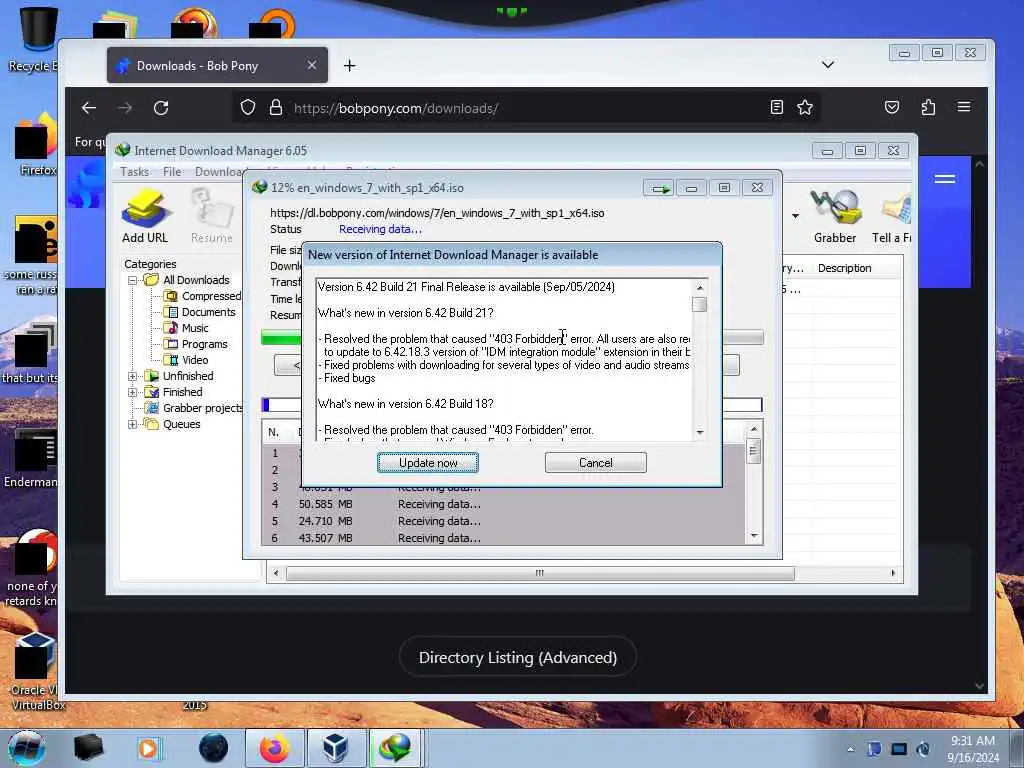Click the segment progress indicator bar

coord(512,405)
